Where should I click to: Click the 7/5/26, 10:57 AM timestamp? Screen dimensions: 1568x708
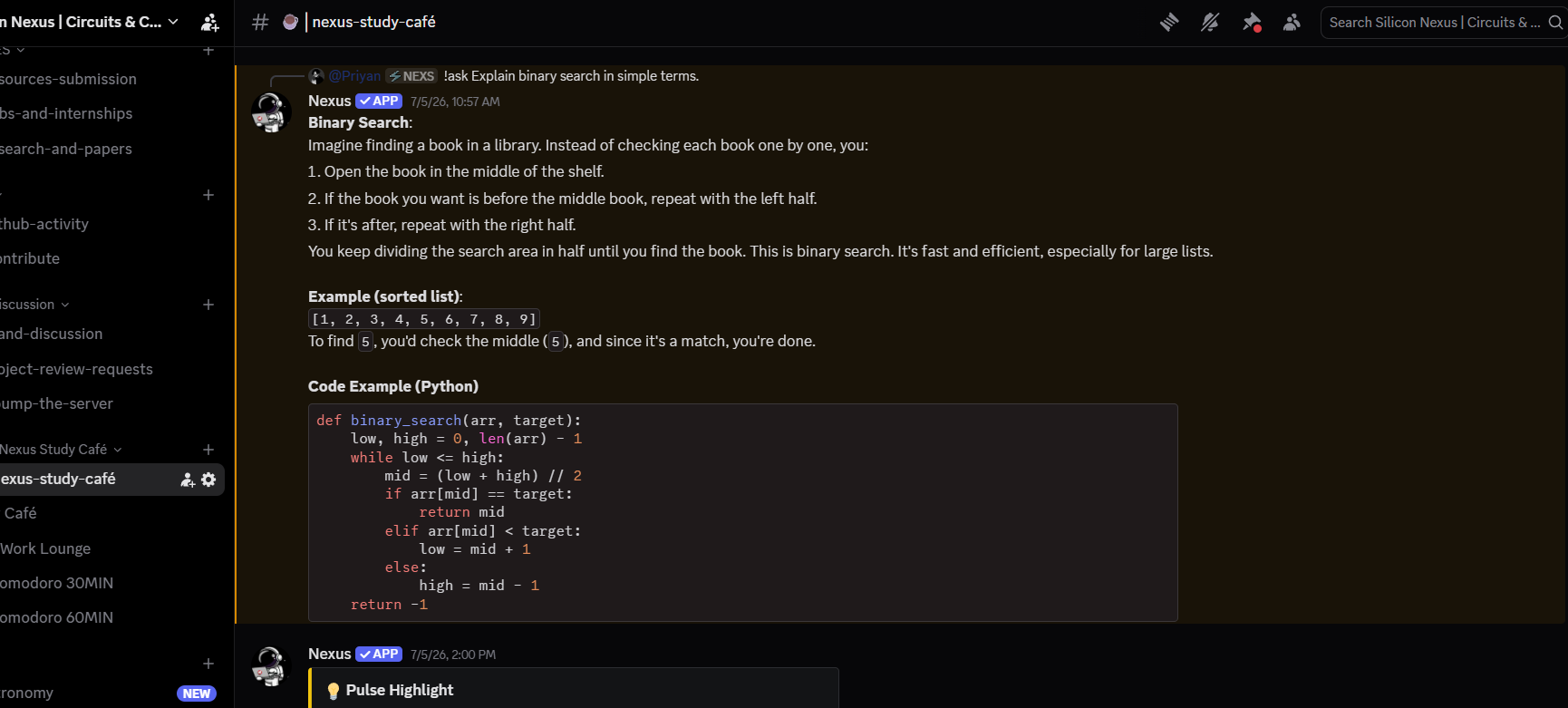[x=455, y=102]
